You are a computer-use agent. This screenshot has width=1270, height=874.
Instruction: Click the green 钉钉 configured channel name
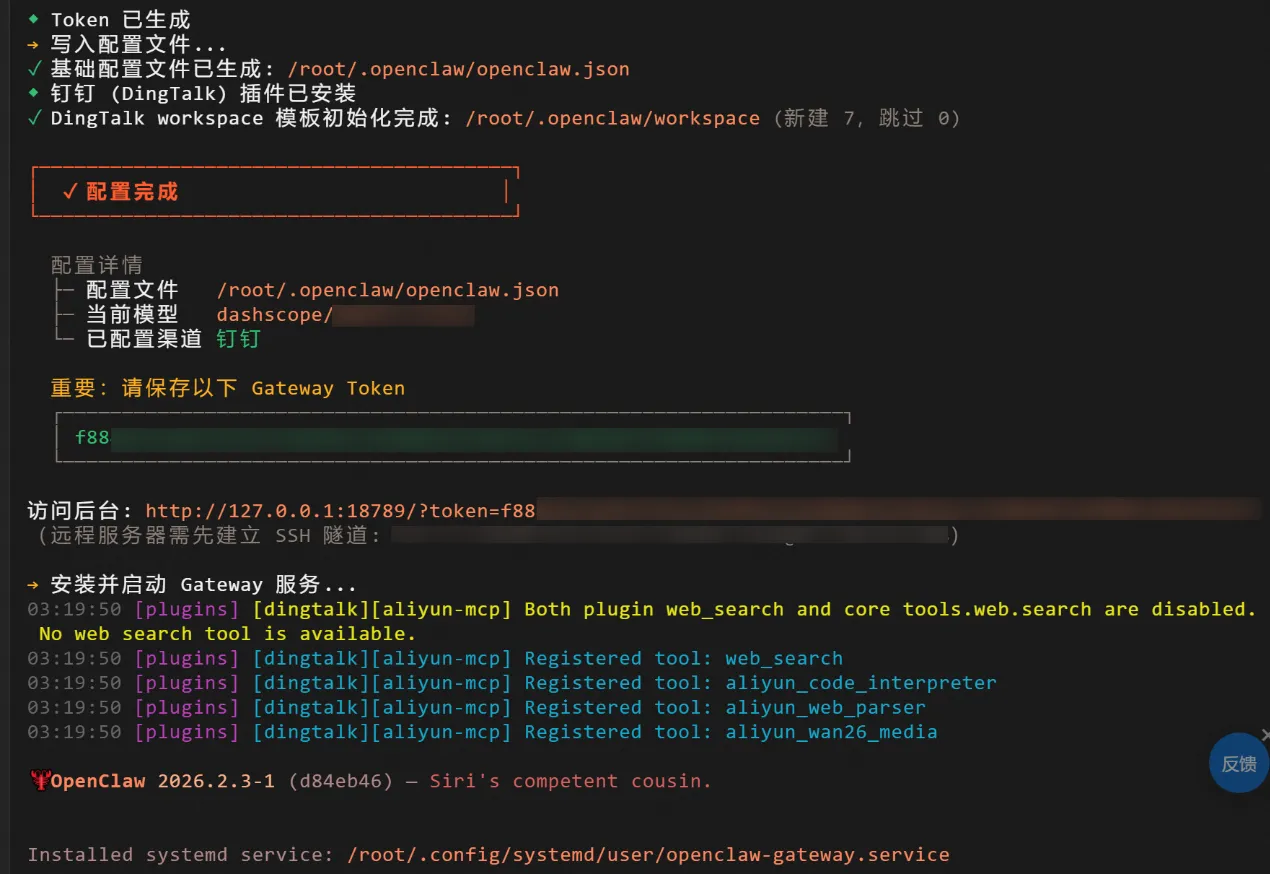[238, 339]
